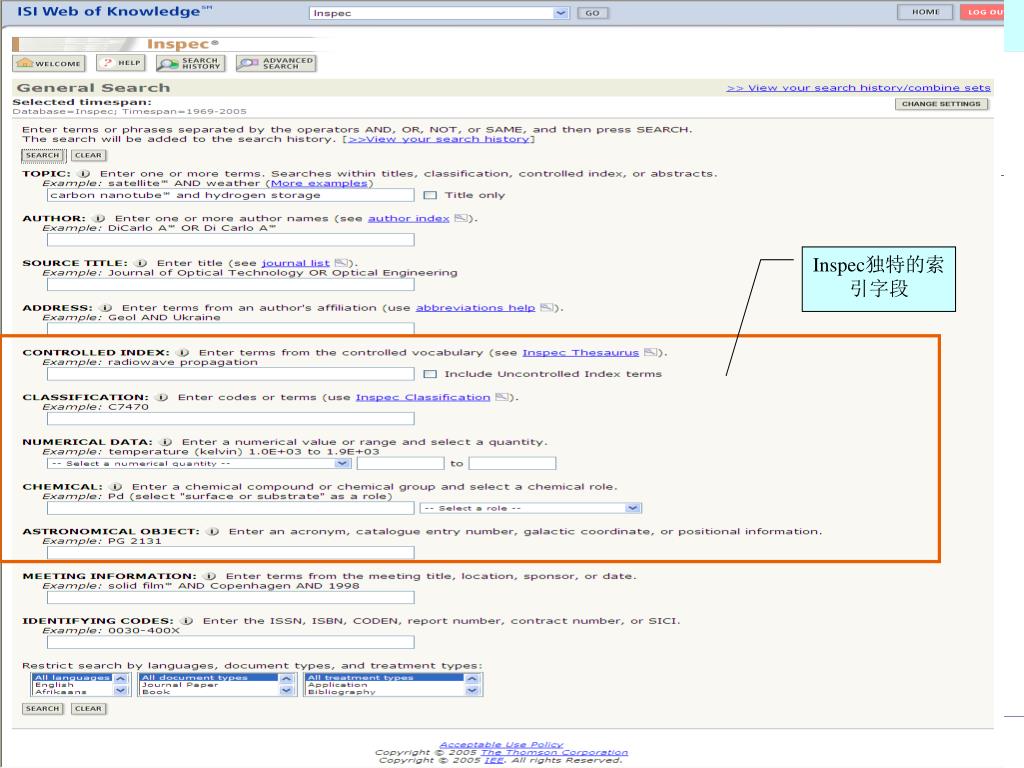Screen dimensions: 1024x768
Task: Open Inspec Thesaurus lookup icon
Action: tap(650, 353)
